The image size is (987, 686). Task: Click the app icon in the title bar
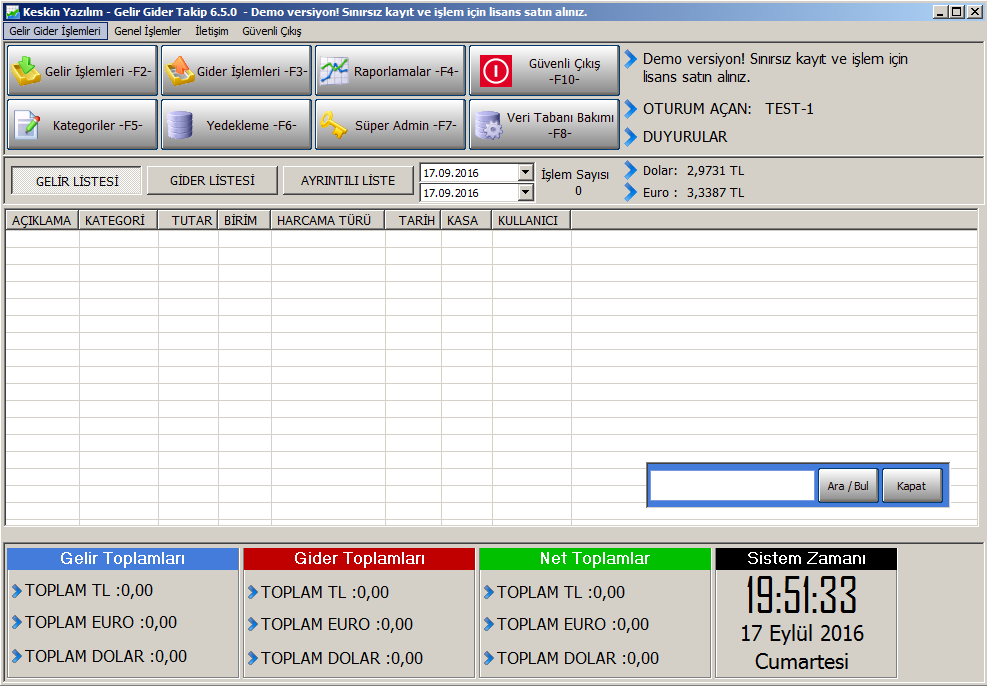point(13,12)
